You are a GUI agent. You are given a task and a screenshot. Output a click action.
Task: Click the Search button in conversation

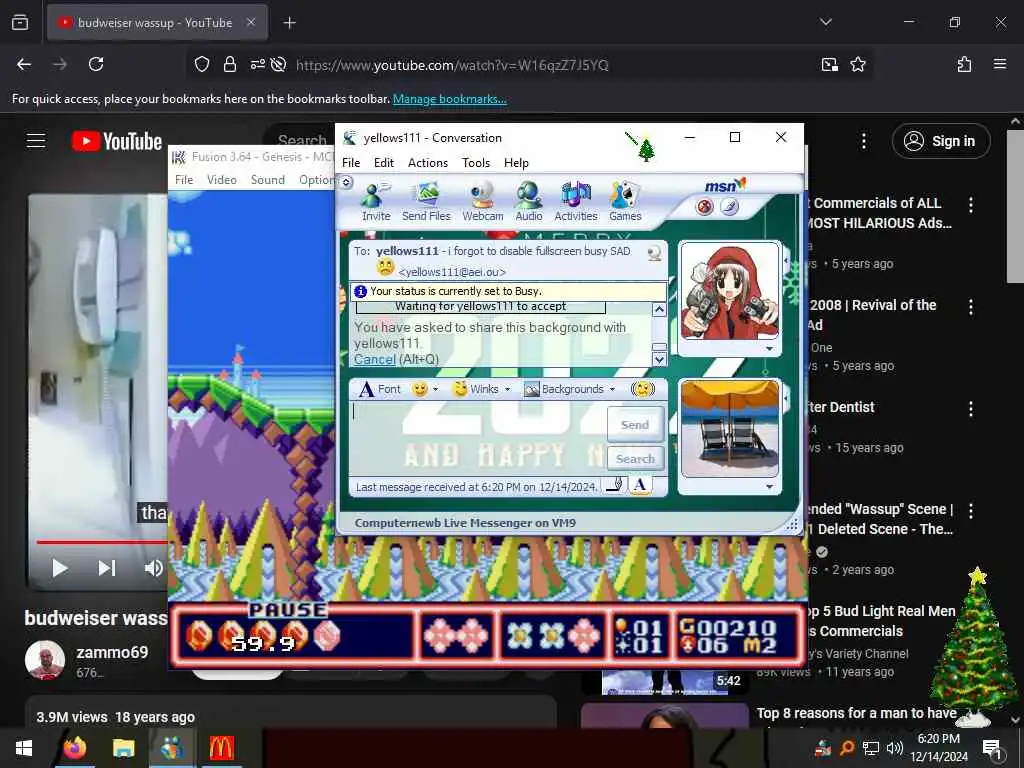coord(635,458)
